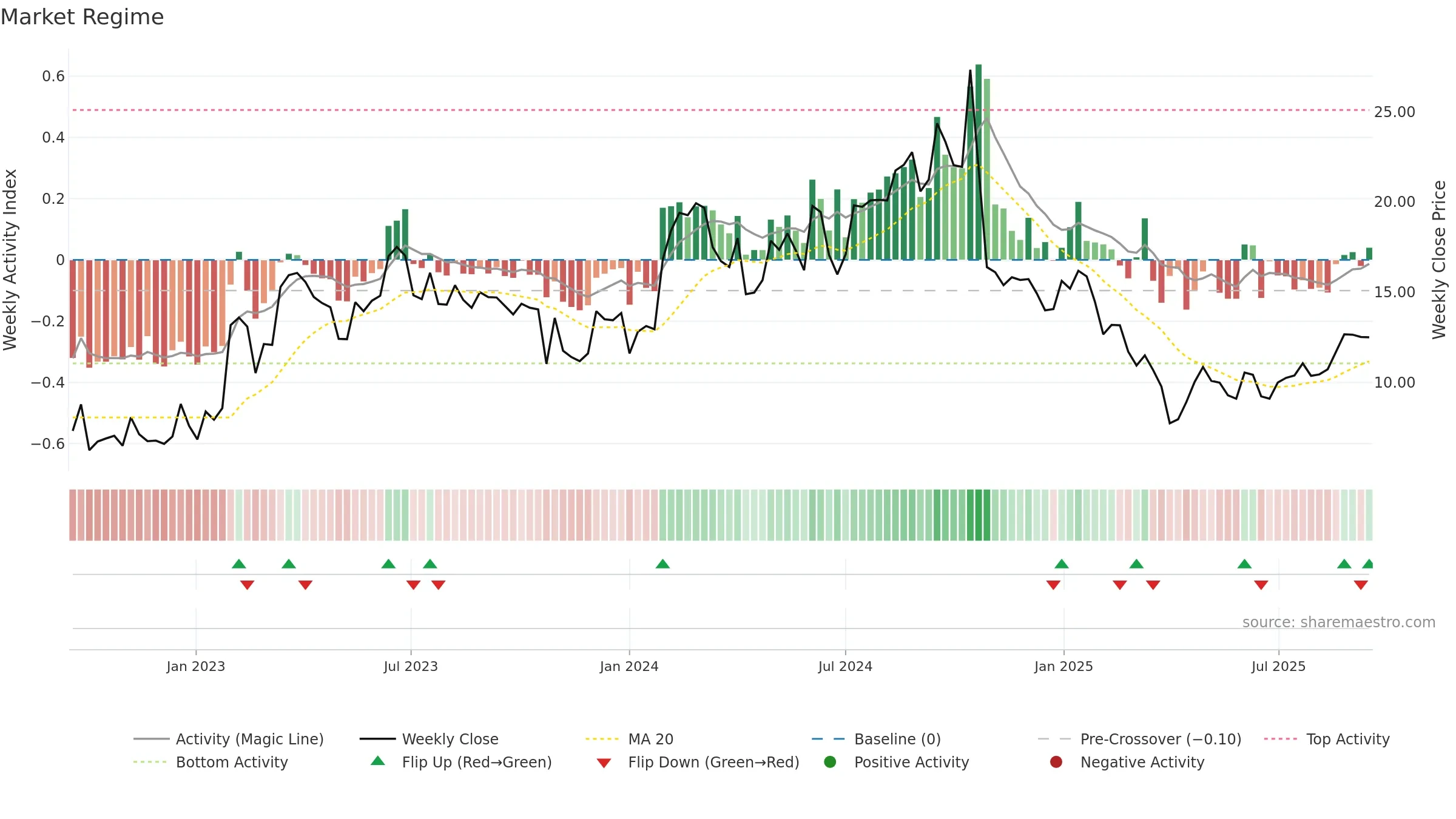Click the Weekly Close Price axis title
1456x819 pixels.
[x=1439, y=260]
